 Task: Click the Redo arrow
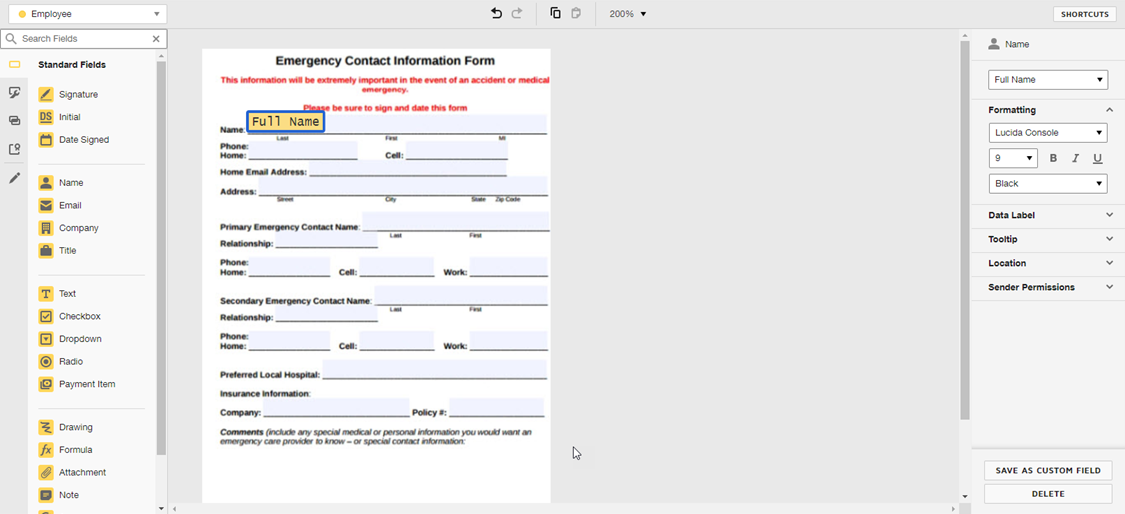[517, 14]
